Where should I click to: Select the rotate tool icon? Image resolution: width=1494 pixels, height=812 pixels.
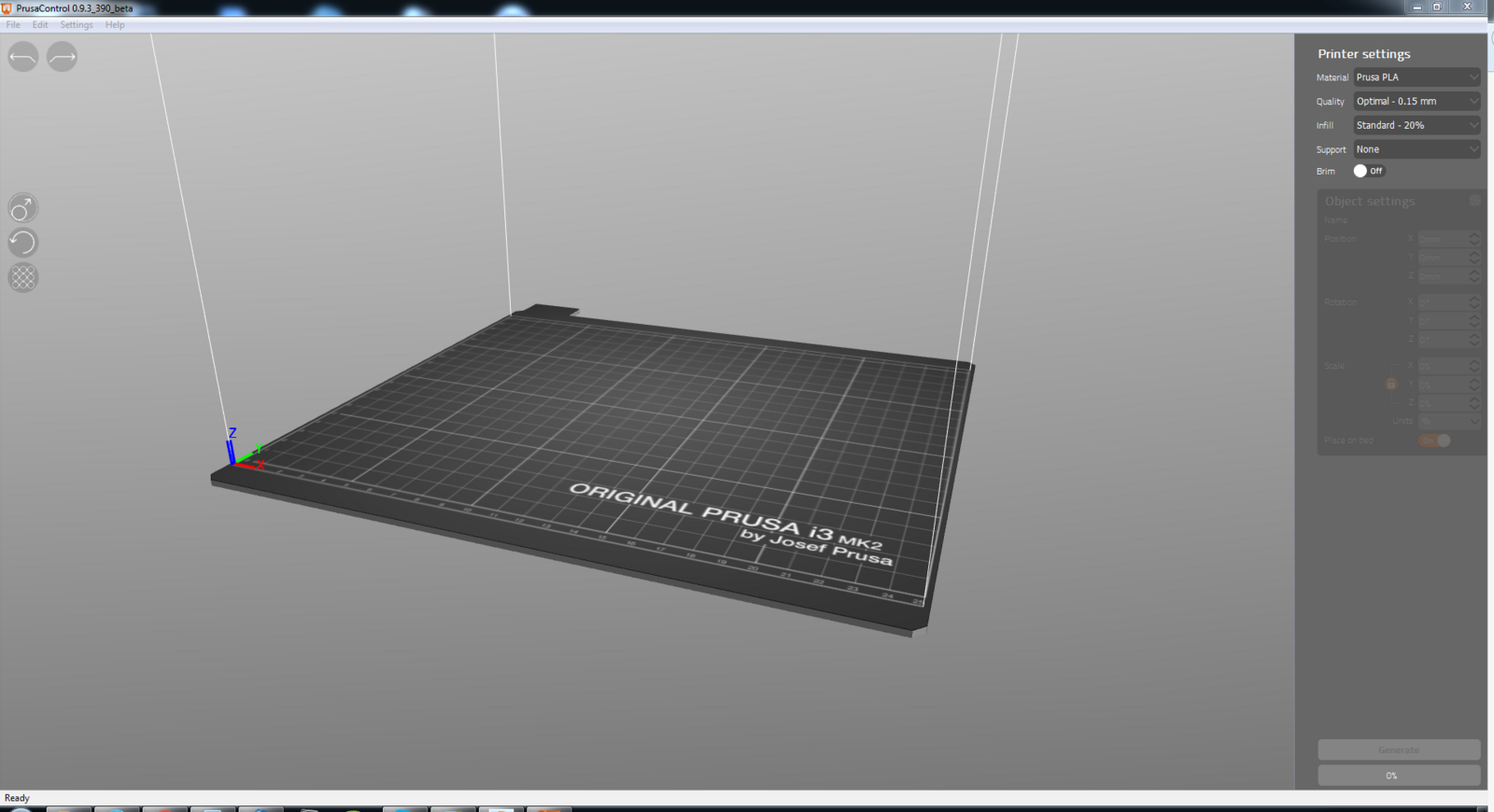click(23, 243)
